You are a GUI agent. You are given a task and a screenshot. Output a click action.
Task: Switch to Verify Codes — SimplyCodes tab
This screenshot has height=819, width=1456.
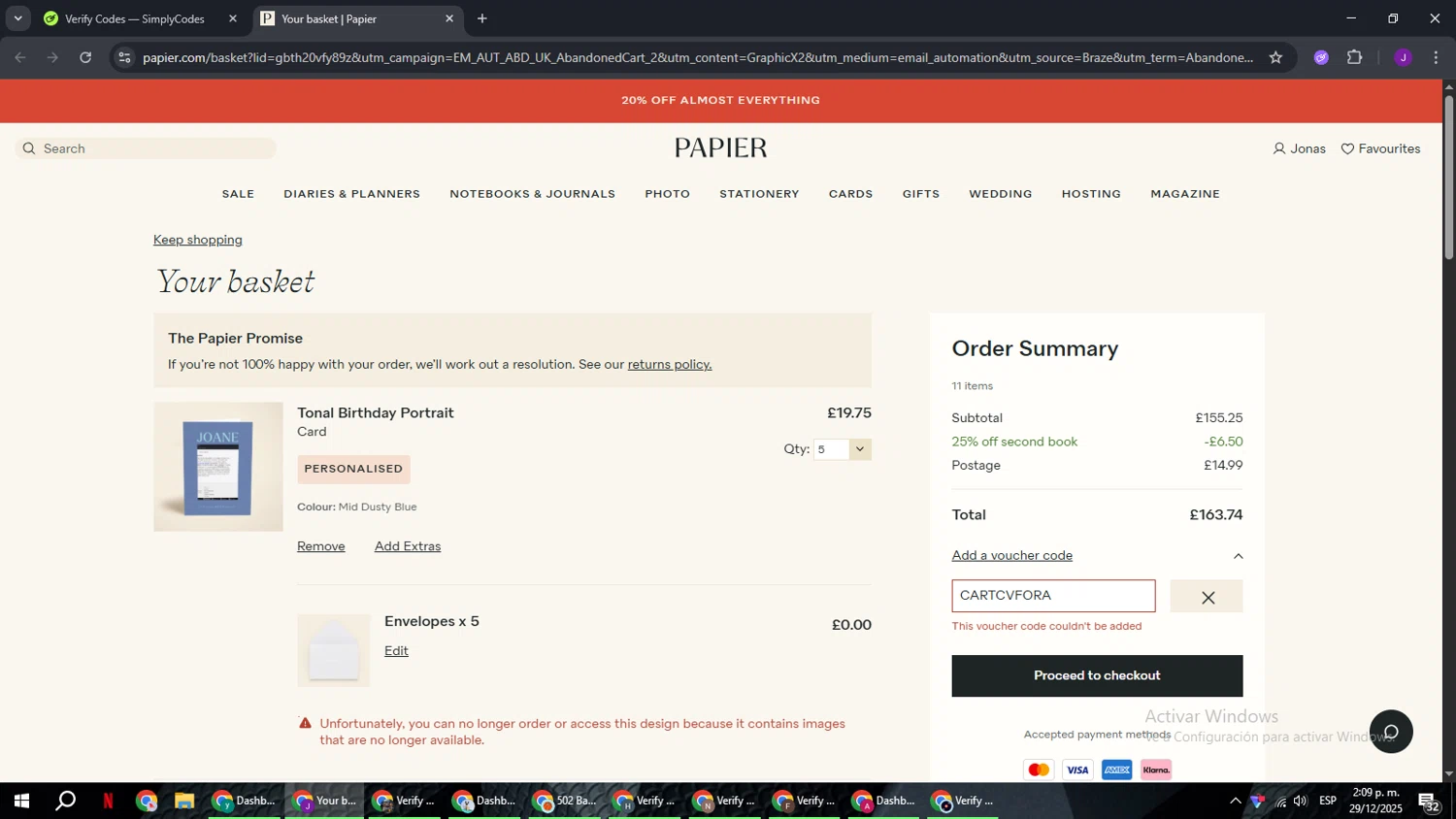point(134,18)
